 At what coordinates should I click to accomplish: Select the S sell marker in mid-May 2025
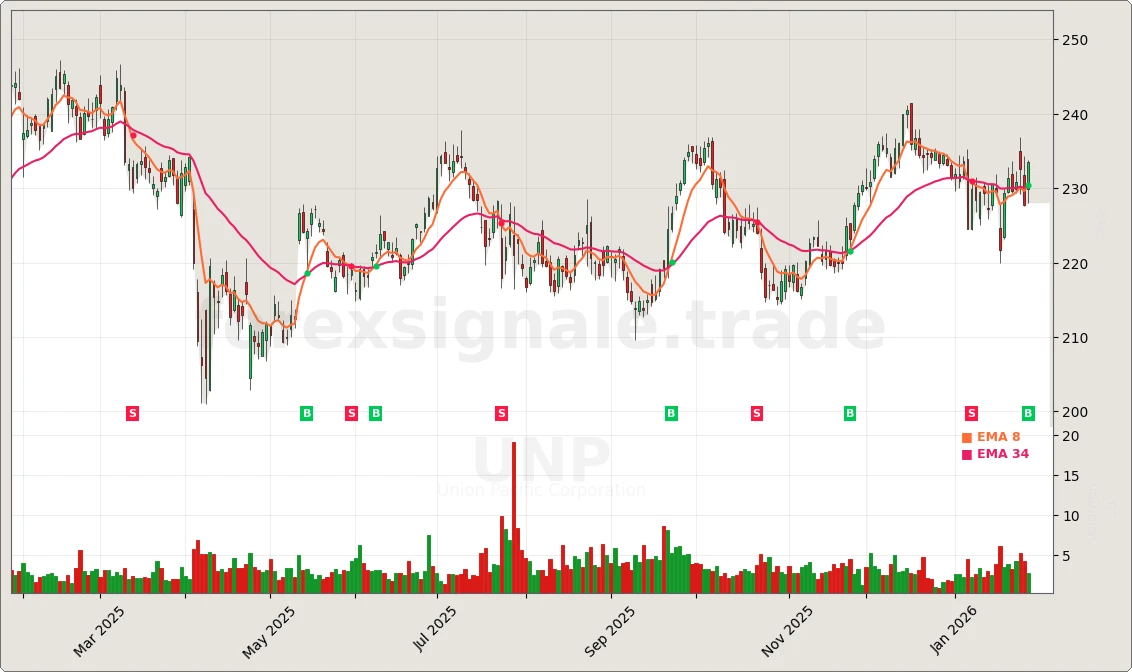(x=351, y=412)
